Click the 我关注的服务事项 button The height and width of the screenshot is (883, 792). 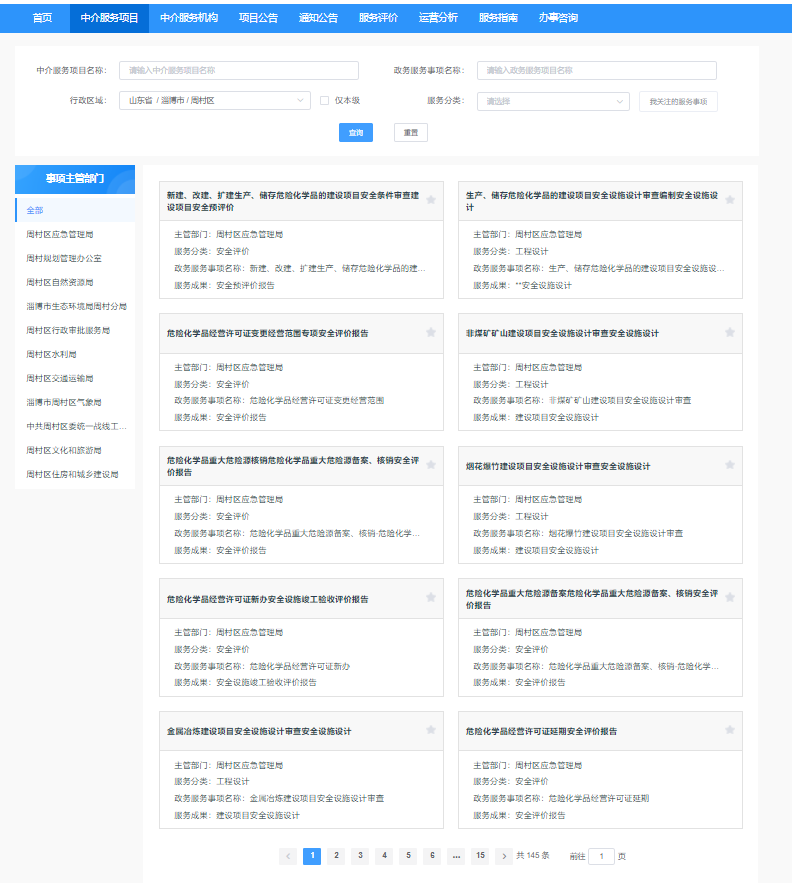(x=678, y=102)
